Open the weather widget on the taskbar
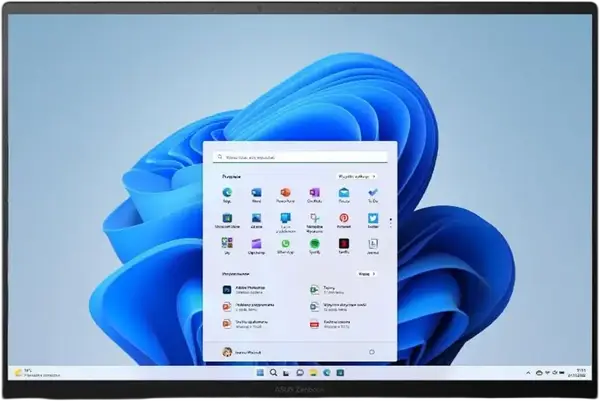 [30, 373]
